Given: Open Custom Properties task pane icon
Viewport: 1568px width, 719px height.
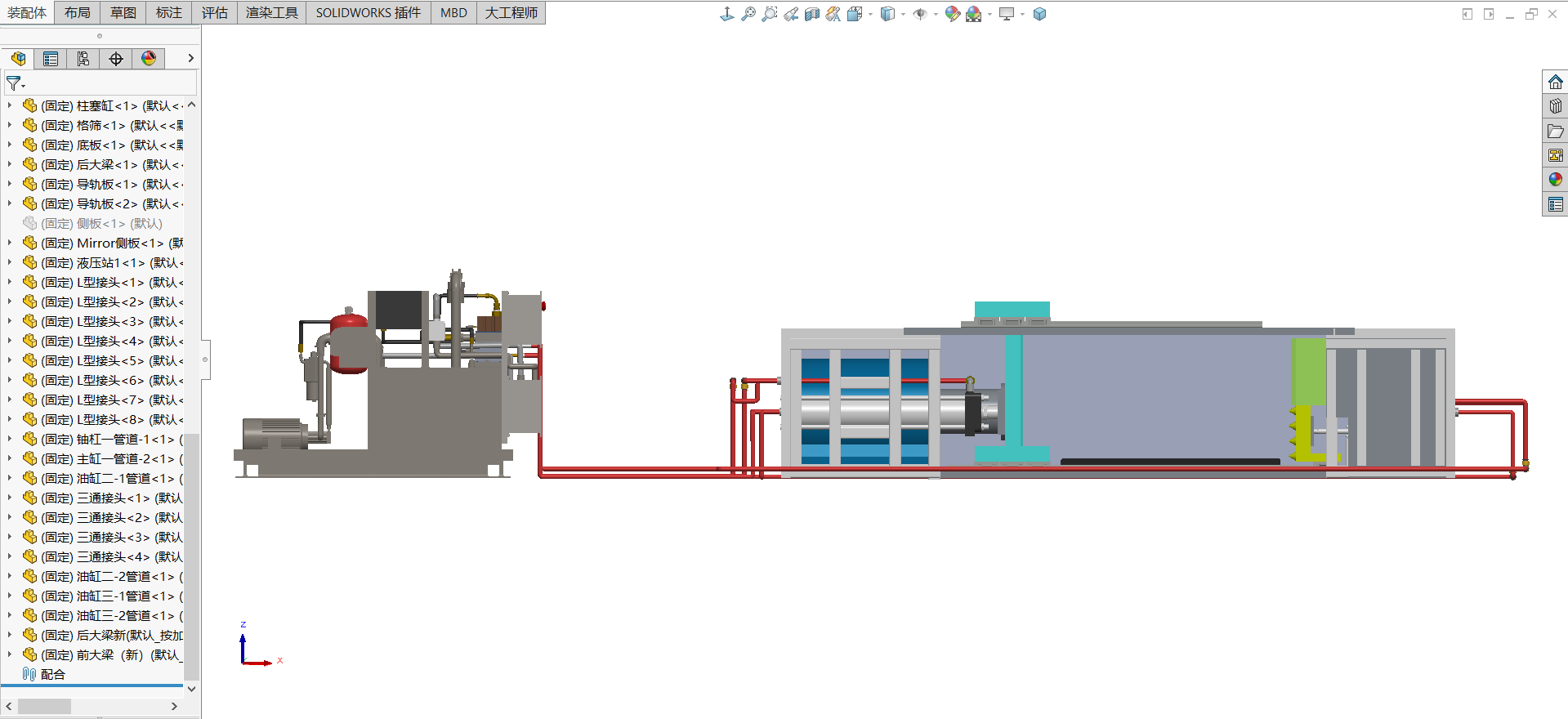Looking at the screenshot, I should (x=1555, y=204).
